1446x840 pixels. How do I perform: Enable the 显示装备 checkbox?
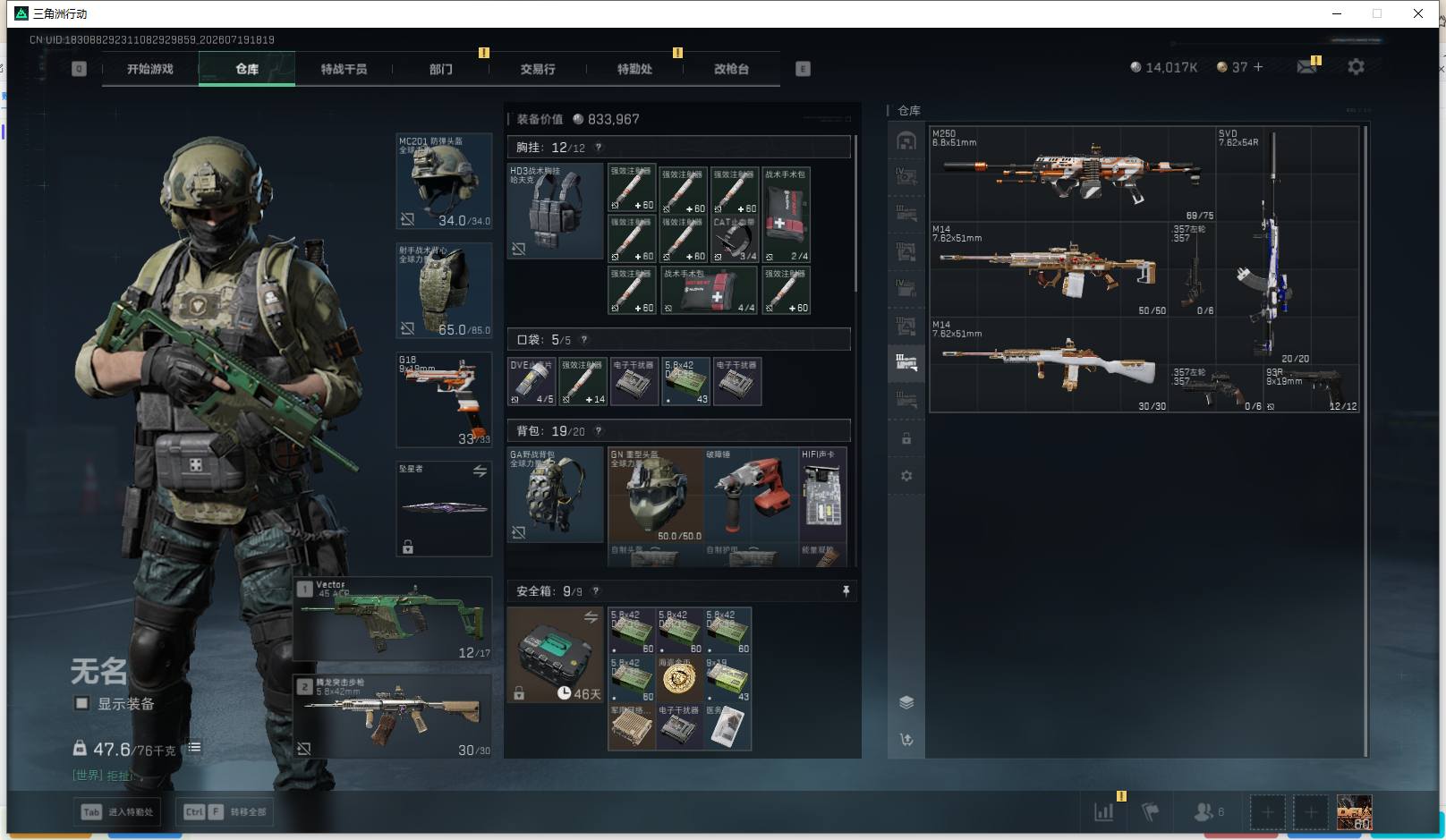pos(81,703)
